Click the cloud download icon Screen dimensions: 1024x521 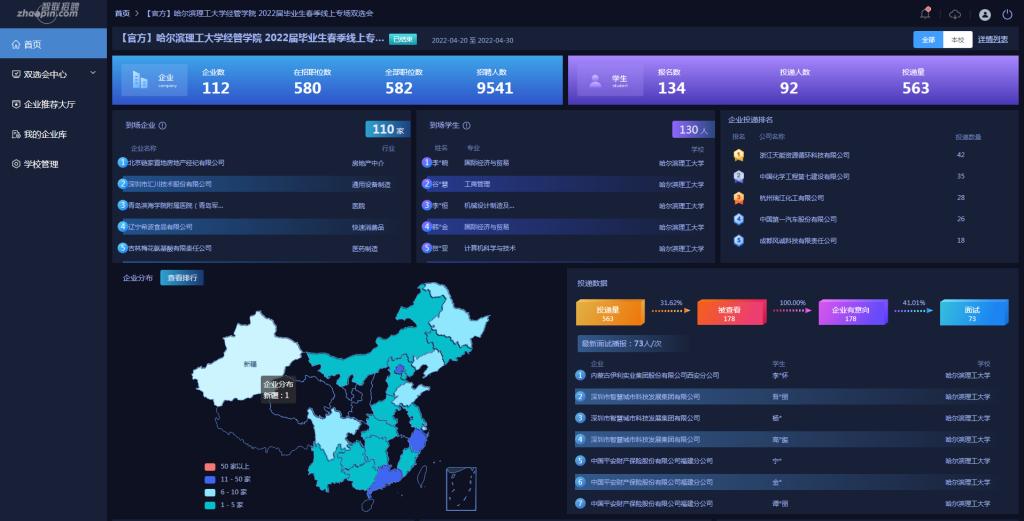(x=954, y=14)
